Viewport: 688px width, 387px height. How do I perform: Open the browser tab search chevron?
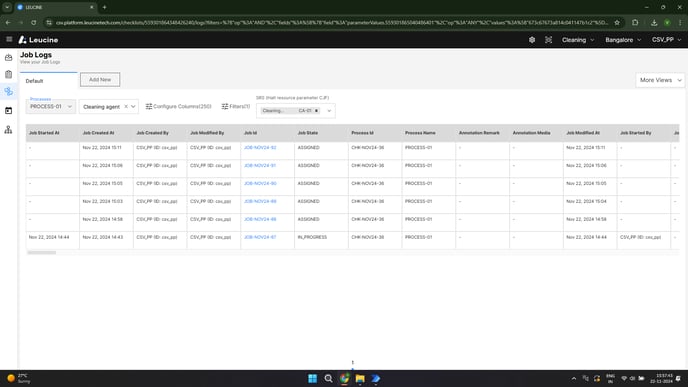[x=7, y=7]
